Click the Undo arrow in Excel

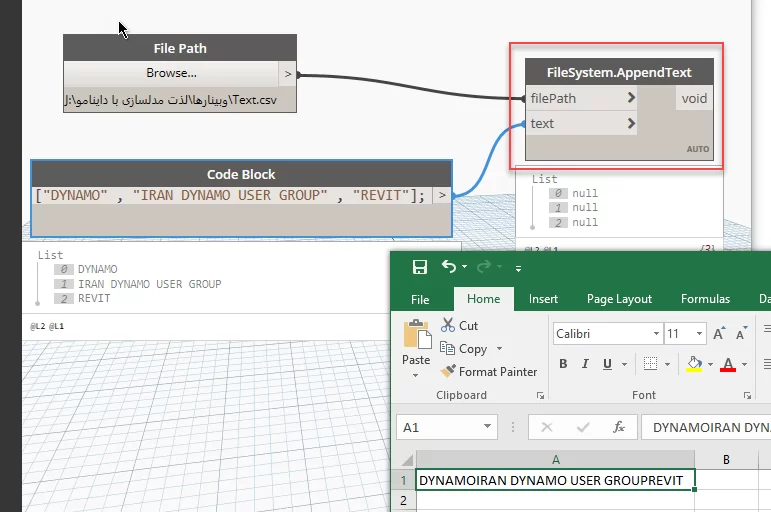point(449,267)
